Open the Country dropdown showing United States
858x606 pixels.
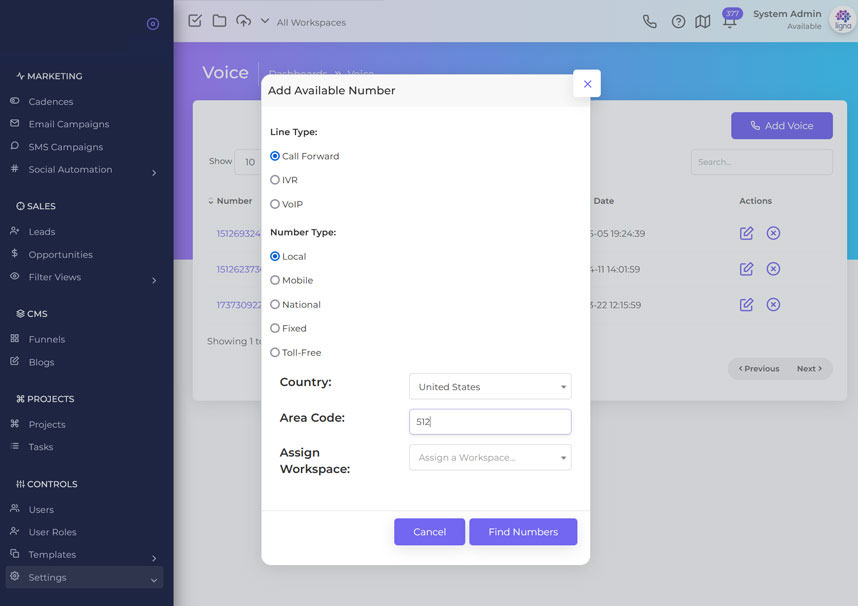pyautogui.click(x=490, y=387)
